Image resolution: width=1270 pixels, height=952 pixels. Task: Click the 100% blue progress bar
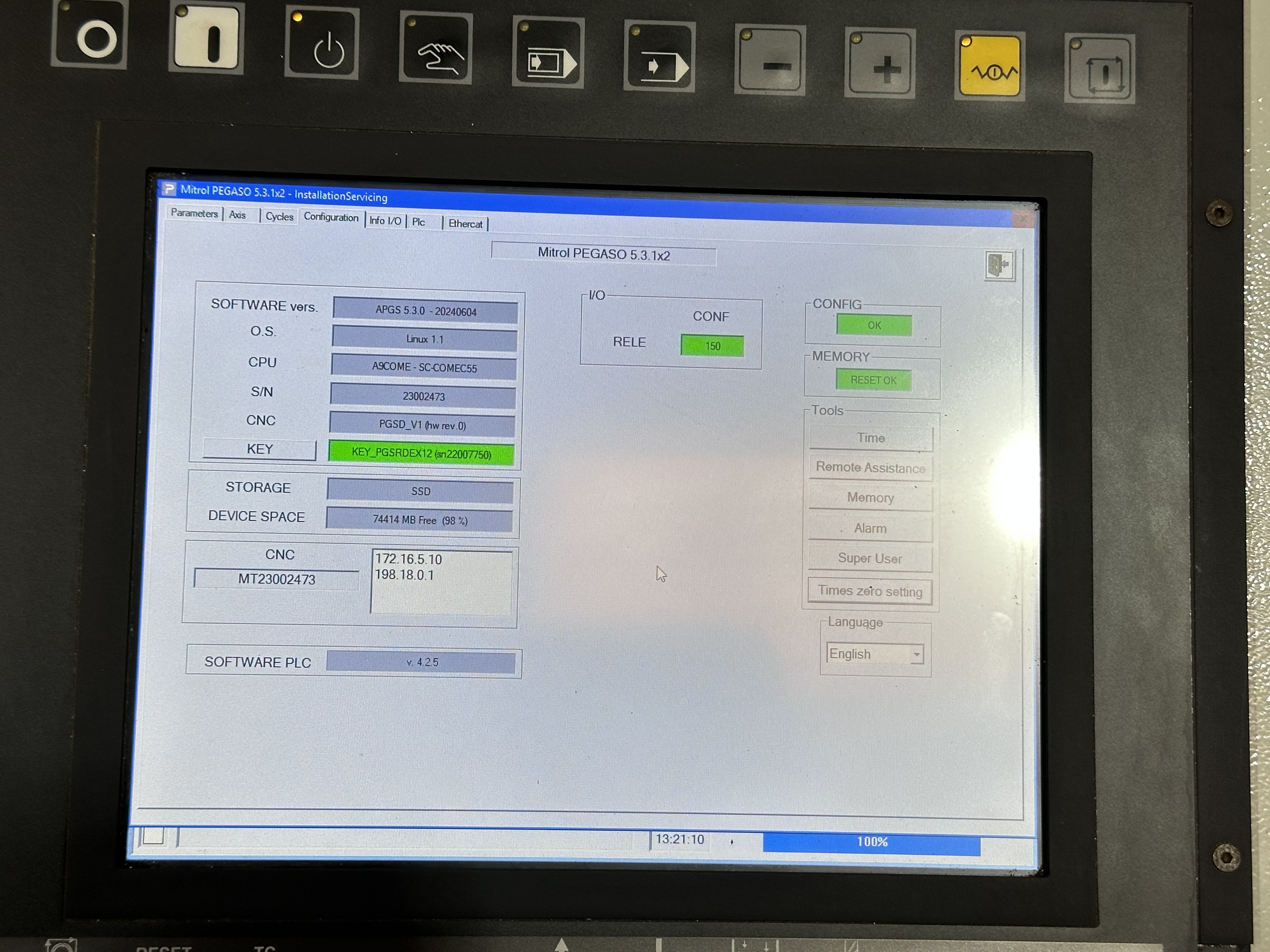(872, 842)
